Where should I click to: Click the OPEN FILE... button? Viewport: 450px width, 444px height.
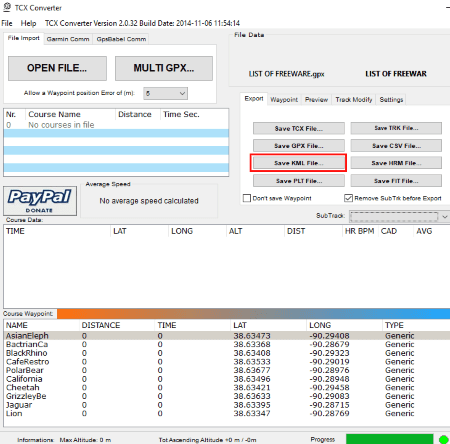click(57, 68)
